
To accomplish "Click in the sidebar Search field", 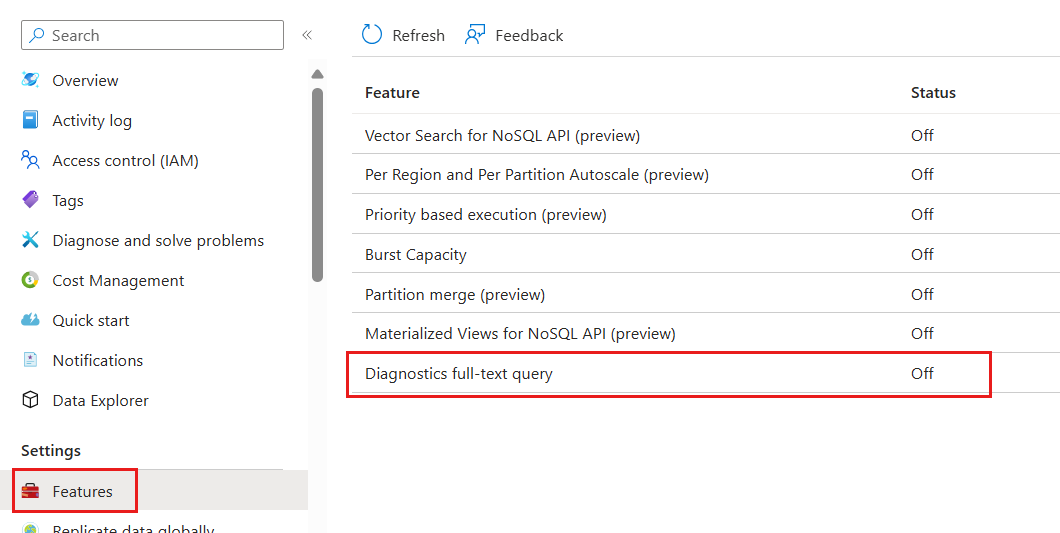I will click(152, 35).
